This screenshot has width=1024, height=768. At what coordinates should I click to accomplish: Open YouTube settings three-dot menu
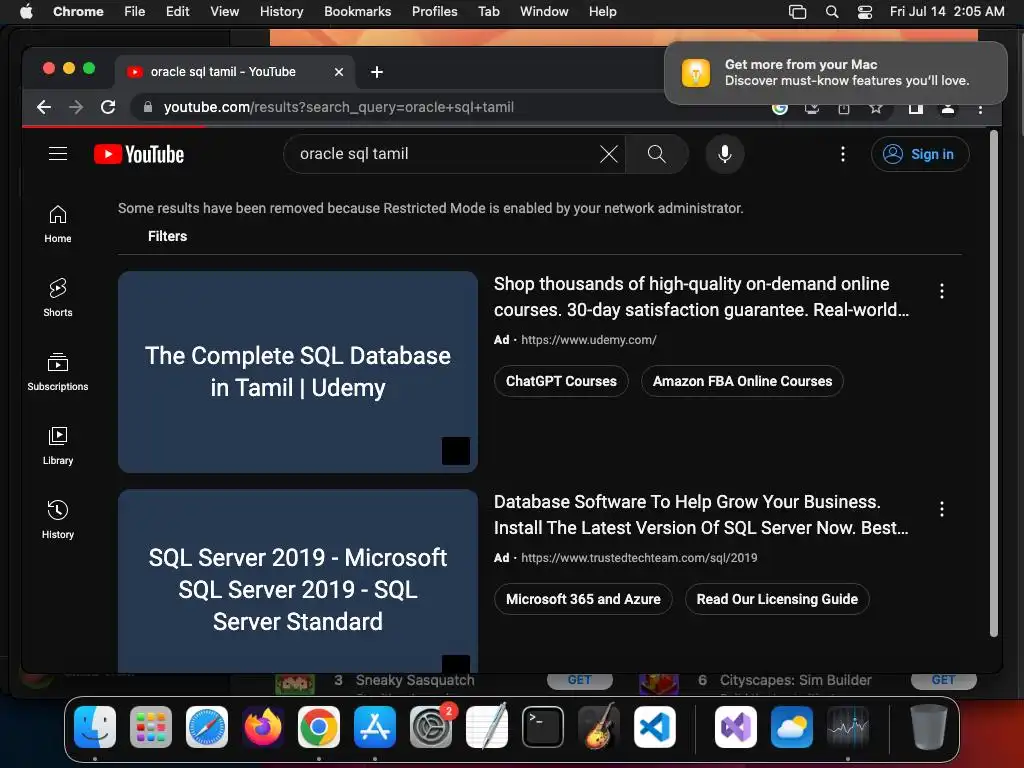(x=842, y=154)
